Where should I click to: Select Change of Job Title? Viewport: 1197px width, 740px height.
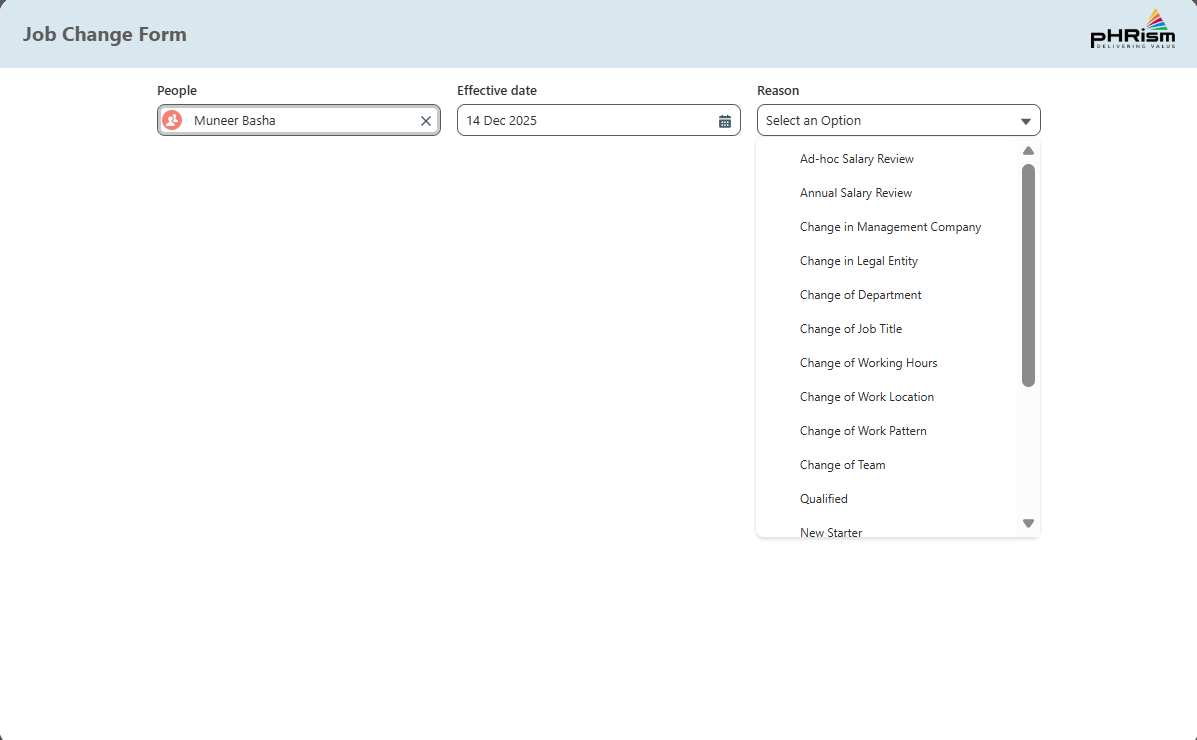coord(851,329)
